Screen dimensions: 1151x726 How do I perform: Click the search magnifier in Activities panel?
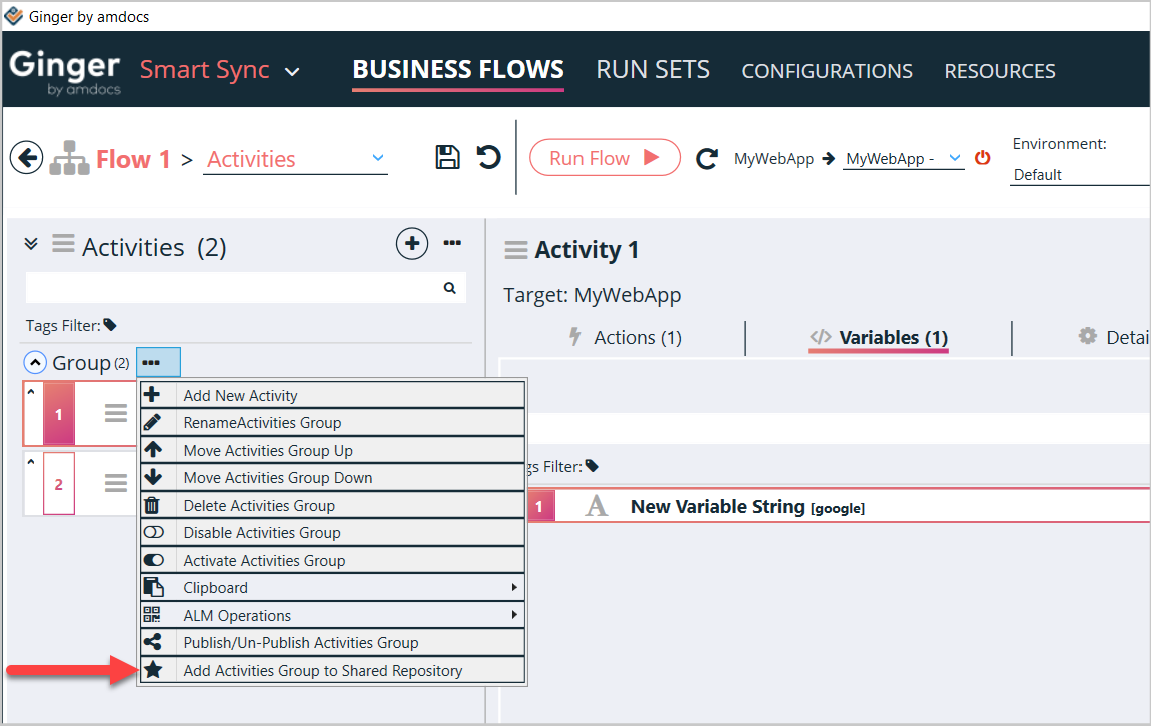click(x=449, y=288)
